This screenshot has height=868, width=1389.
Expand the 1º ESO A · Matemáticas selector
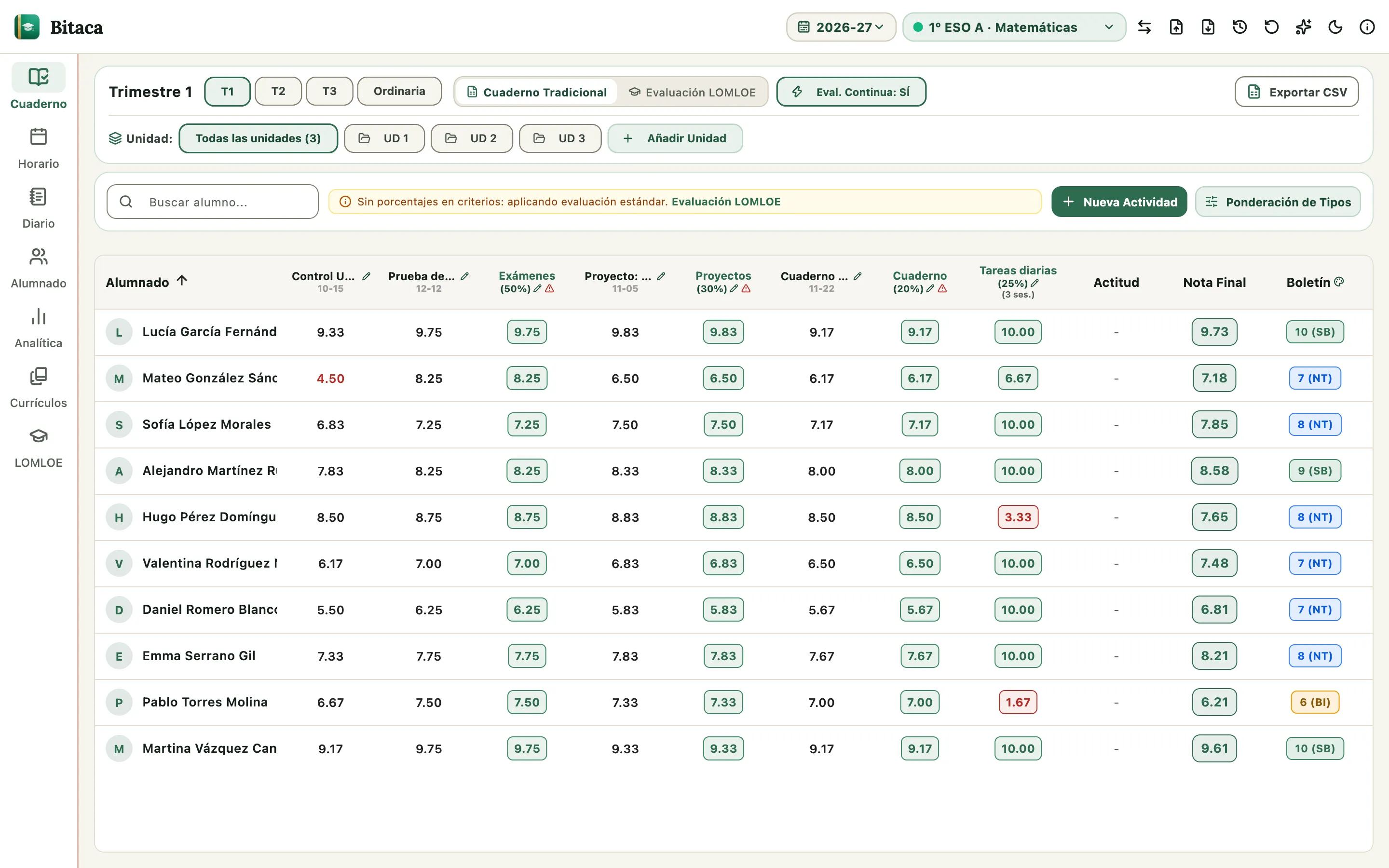coord(1014,27)
